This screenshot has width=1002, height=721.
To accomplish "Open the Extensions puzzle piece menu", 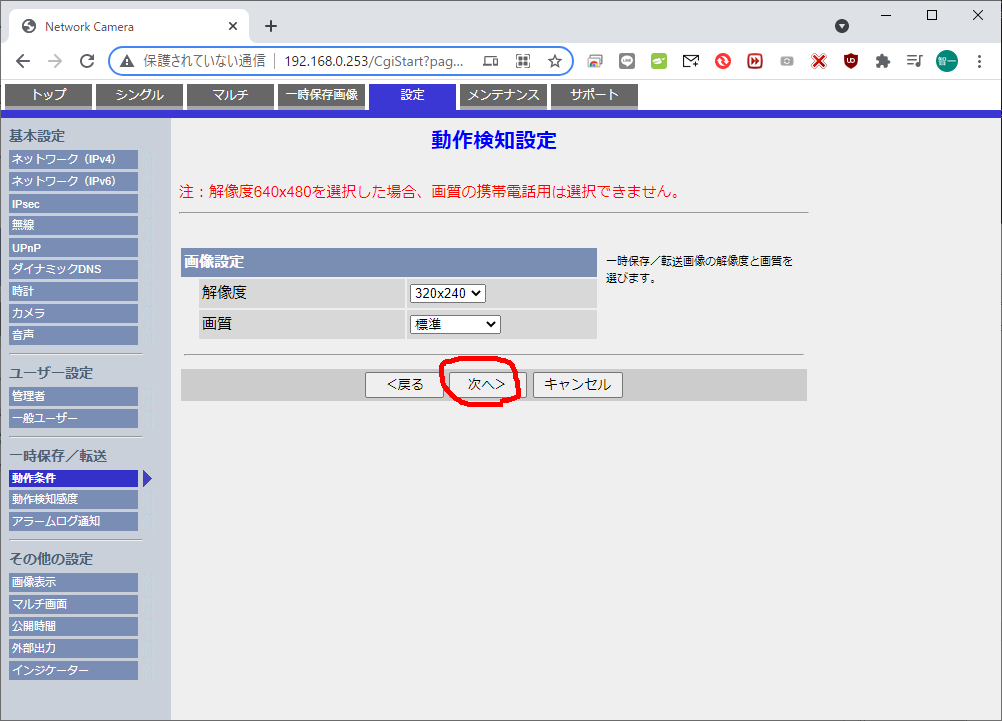I will [x=882, y=61].
